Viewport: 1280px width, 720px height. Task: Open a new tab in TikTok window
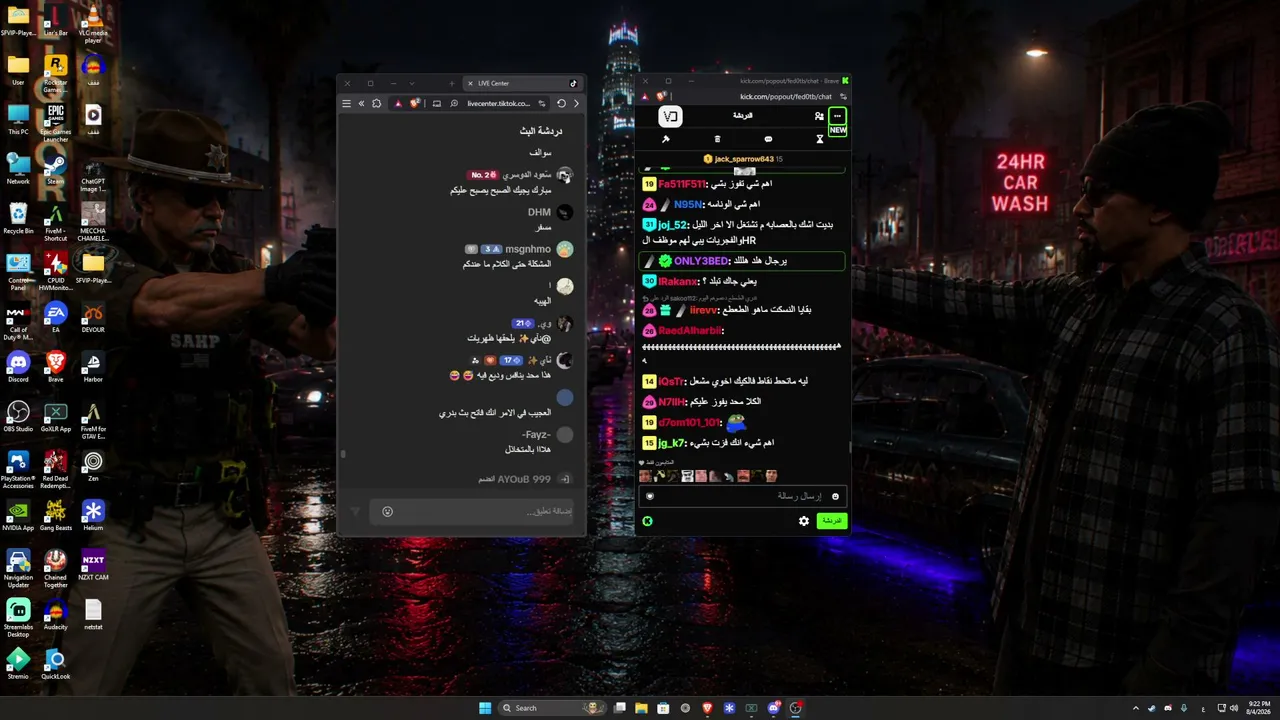point(452,83)
